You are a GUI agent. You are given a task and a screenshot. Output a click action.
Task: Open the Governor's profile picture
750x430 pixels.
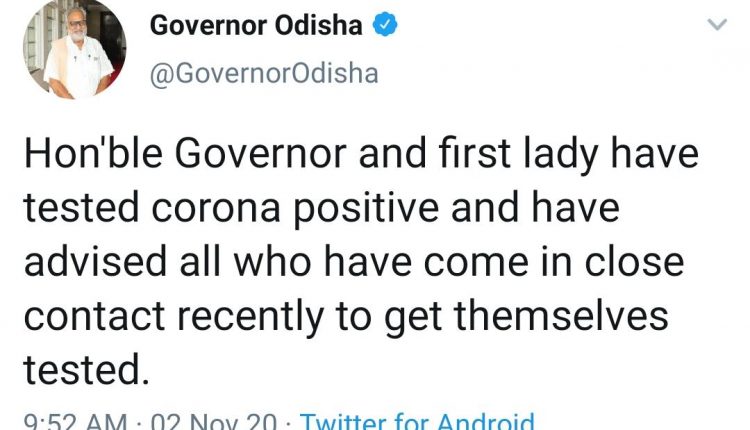click(76, 49)
